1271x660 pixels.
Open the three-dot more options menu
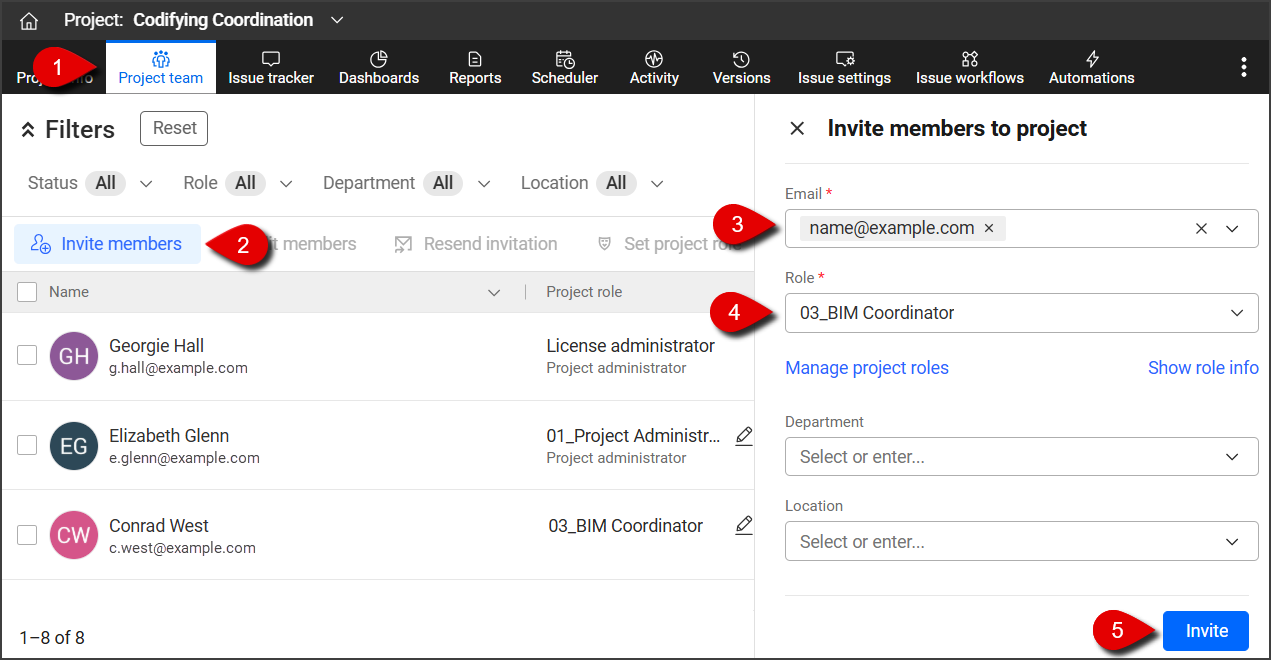(x=1243, y=67)
